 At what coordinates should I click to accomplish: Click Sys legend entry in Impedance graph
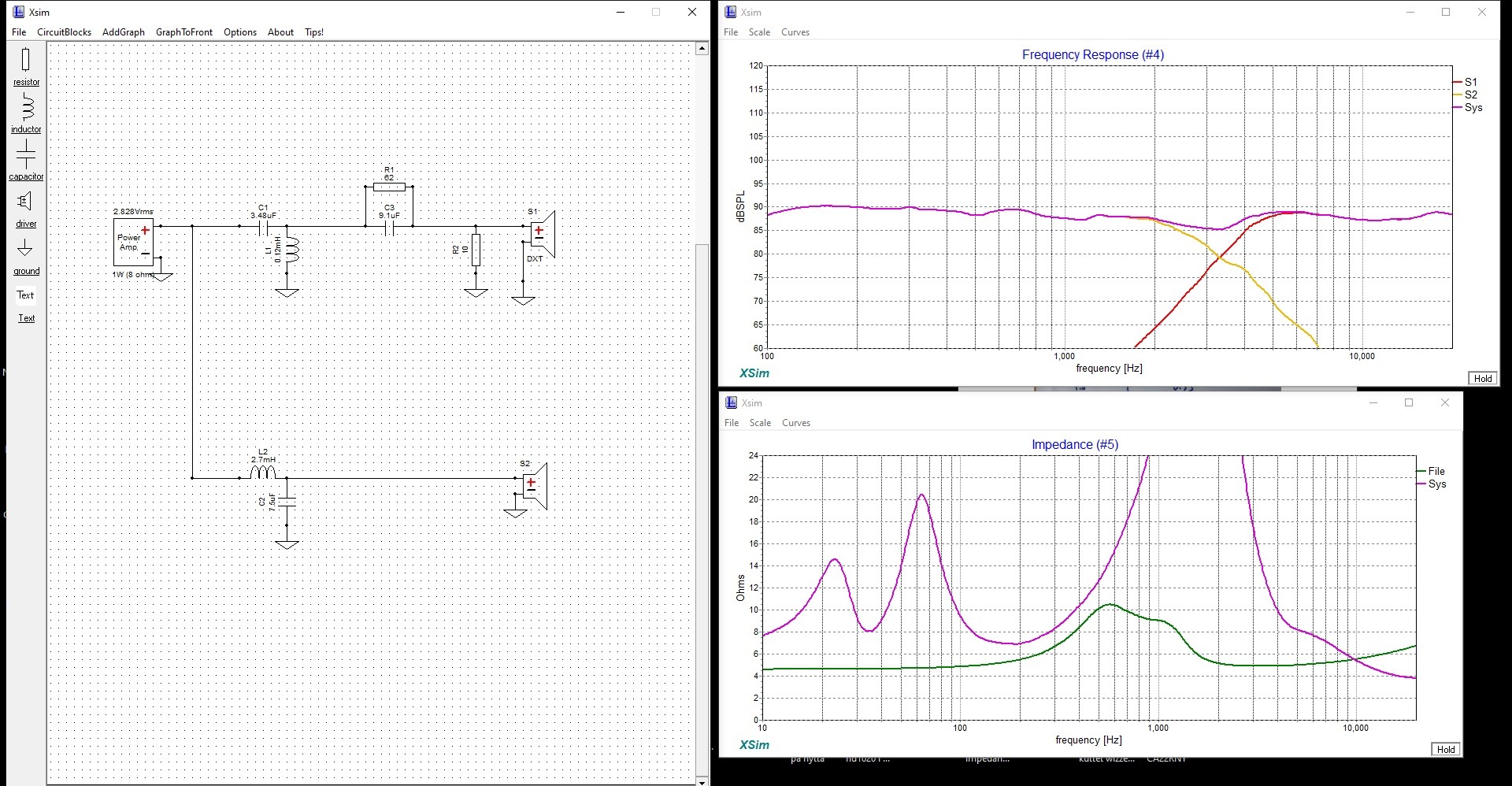[x=1432, y=484]
